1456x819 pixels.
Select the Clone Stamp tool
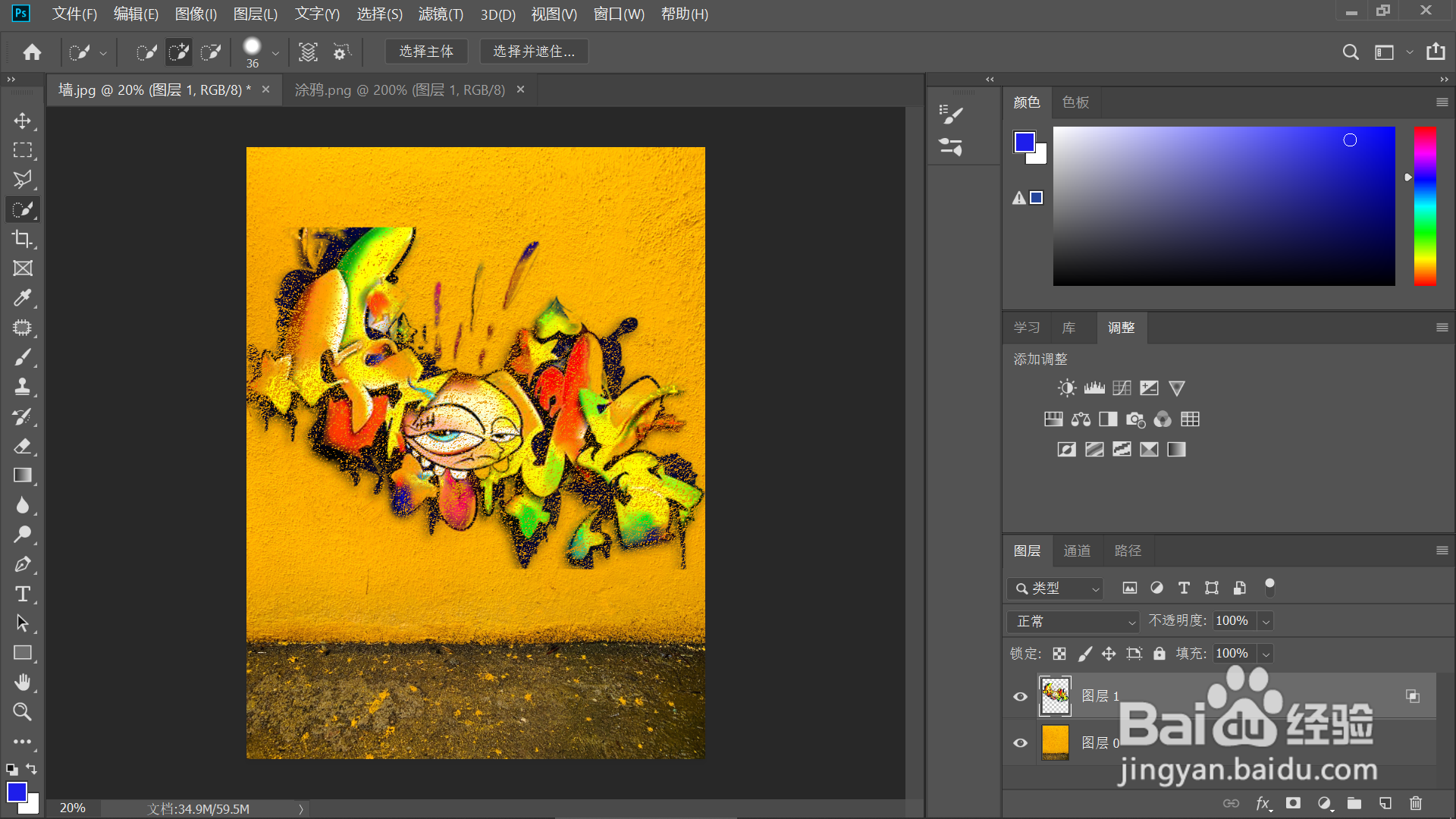click(x=22, y=387)
